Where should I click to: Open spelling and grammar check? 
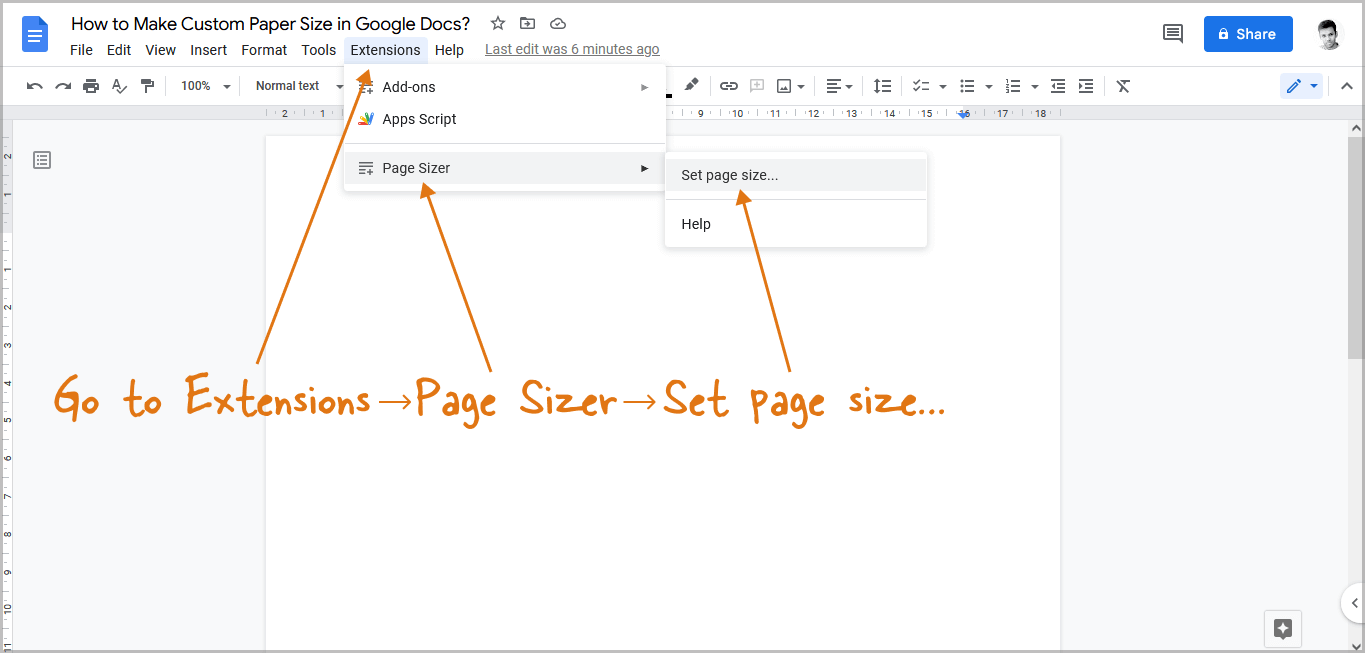pyautogui.click(x=119, y=86)
